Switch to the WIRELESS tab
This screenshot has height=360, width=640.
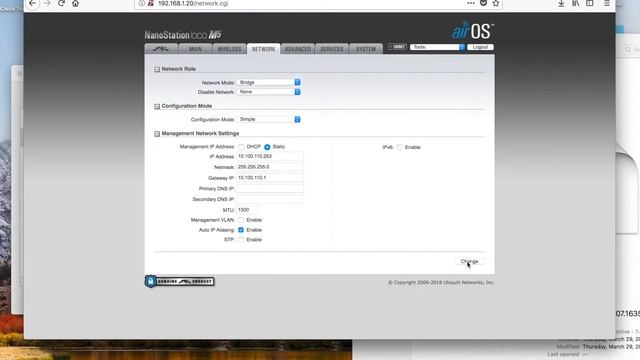[229, 49]
